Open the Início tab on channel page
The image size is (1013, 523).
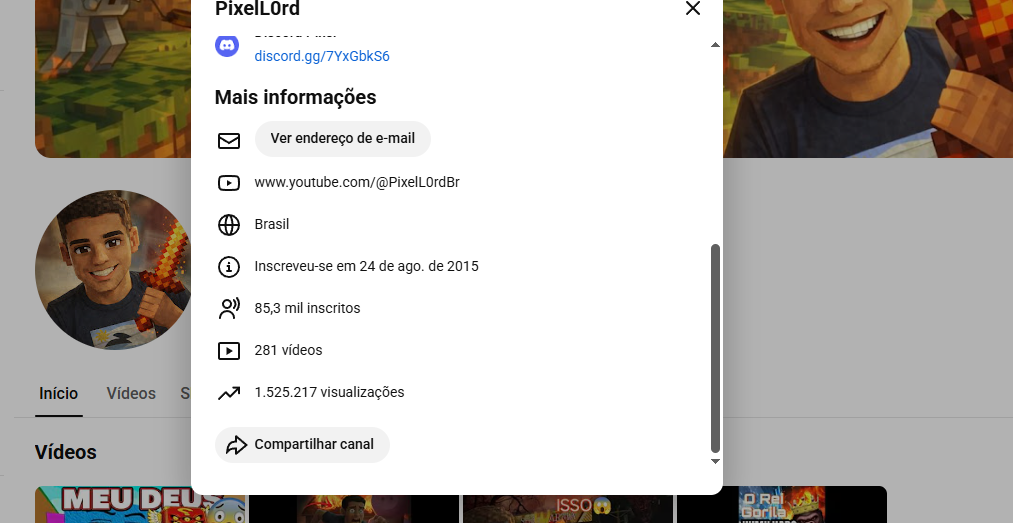pos(58,394)
